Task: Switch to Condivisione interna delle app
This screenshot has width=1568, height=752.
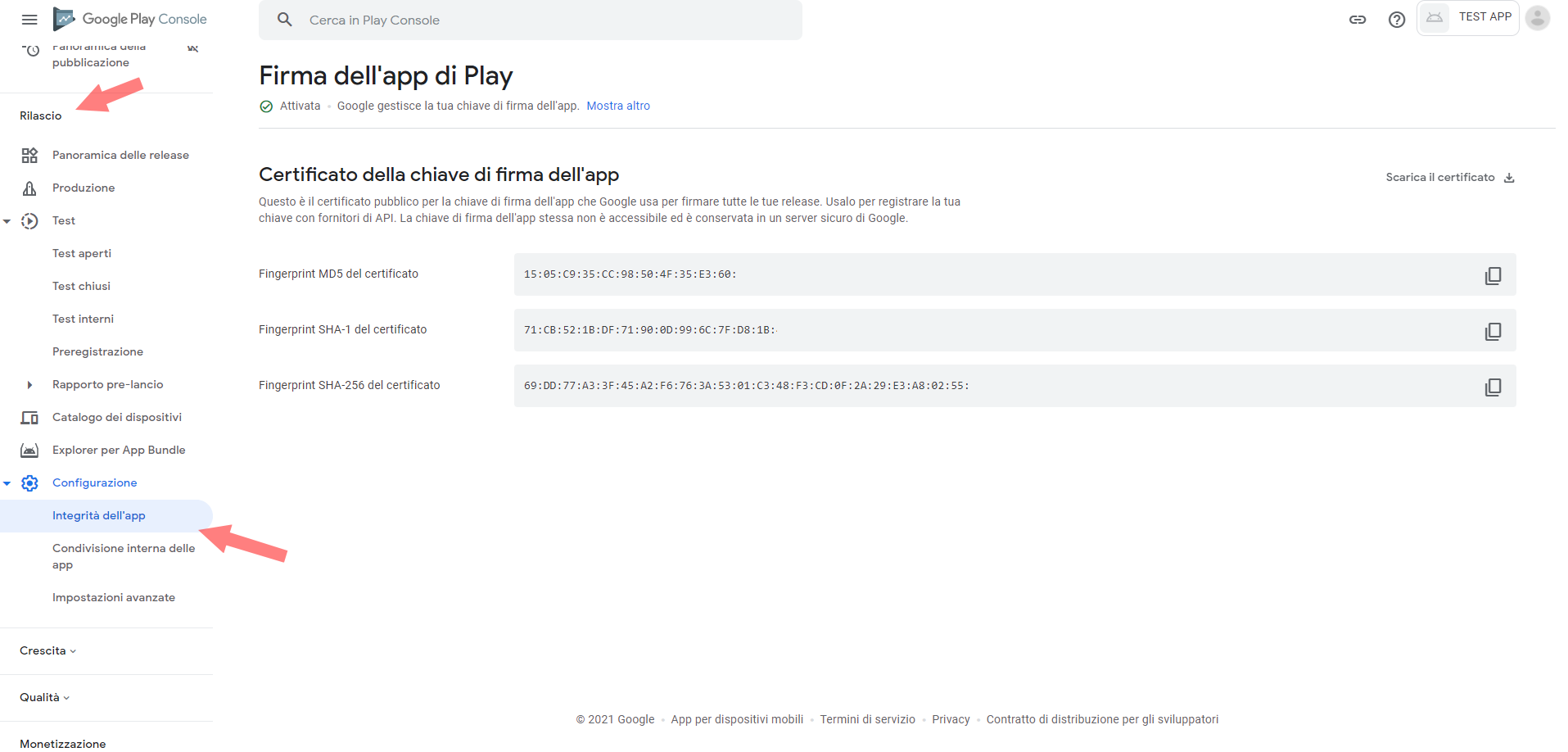Action: pyautogui.click(x=123, y=555)
